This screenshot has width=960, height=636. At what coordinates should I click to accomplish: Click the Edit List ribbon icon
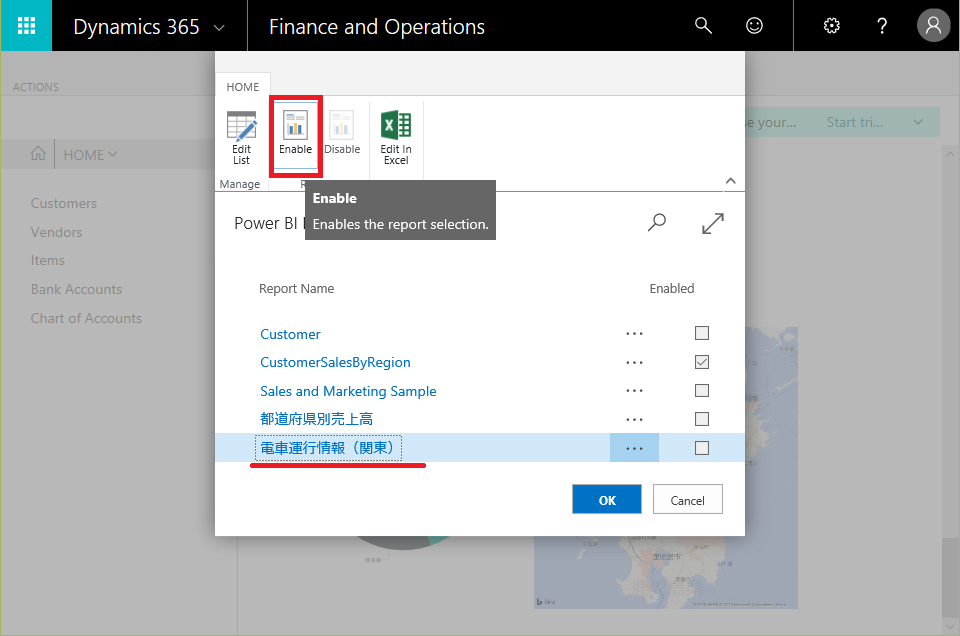pyautogui.click(x=241, y=138)
